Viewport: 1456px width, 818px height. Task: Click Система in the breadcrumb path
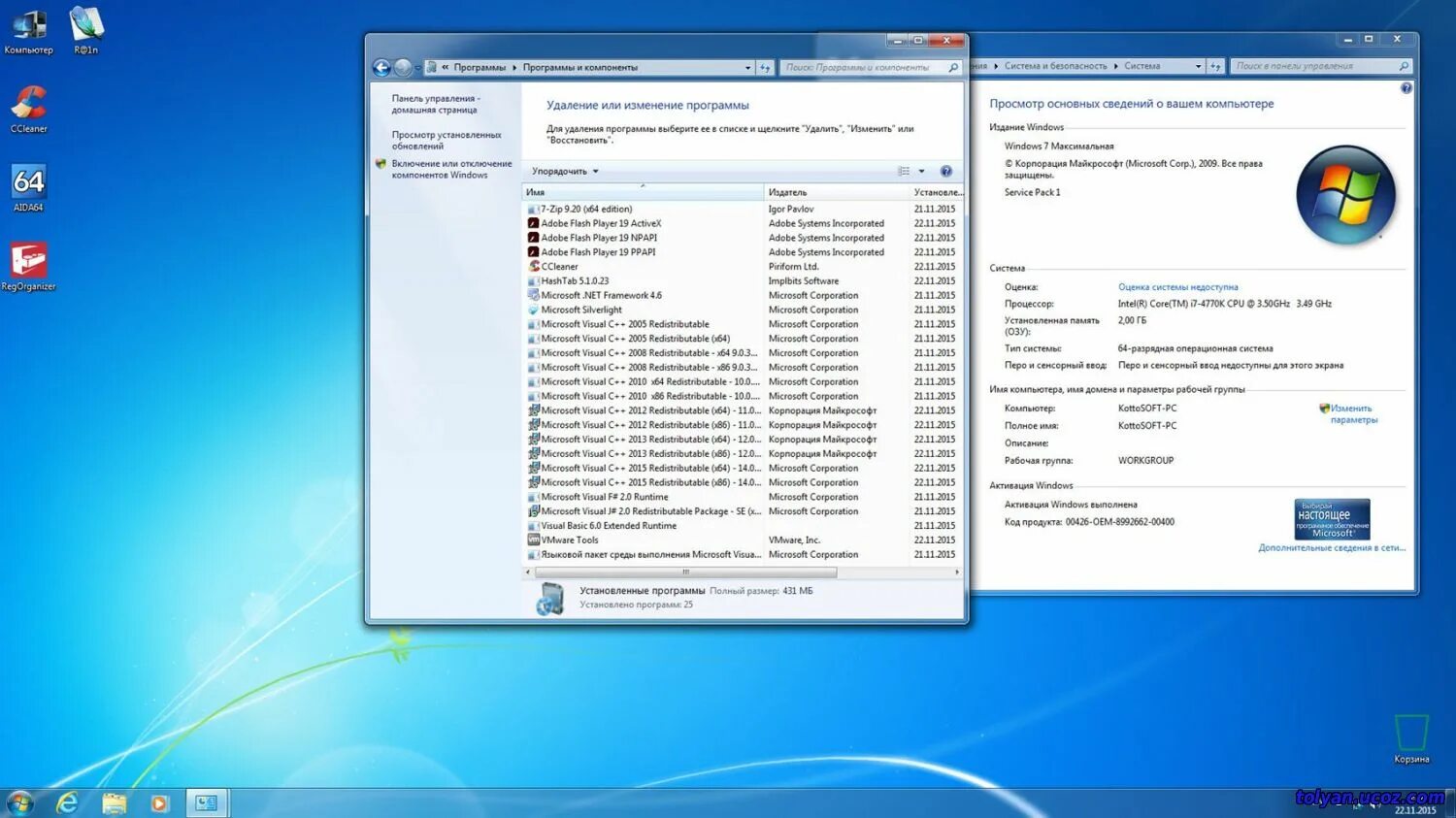click(1142, 65)
